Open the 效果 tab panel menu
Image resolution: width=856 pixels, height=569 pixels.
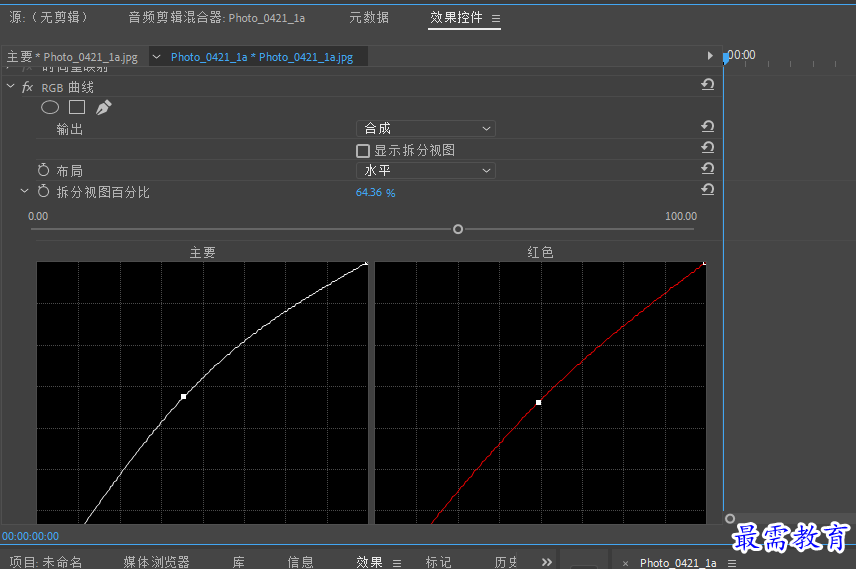tap(397, 563)
